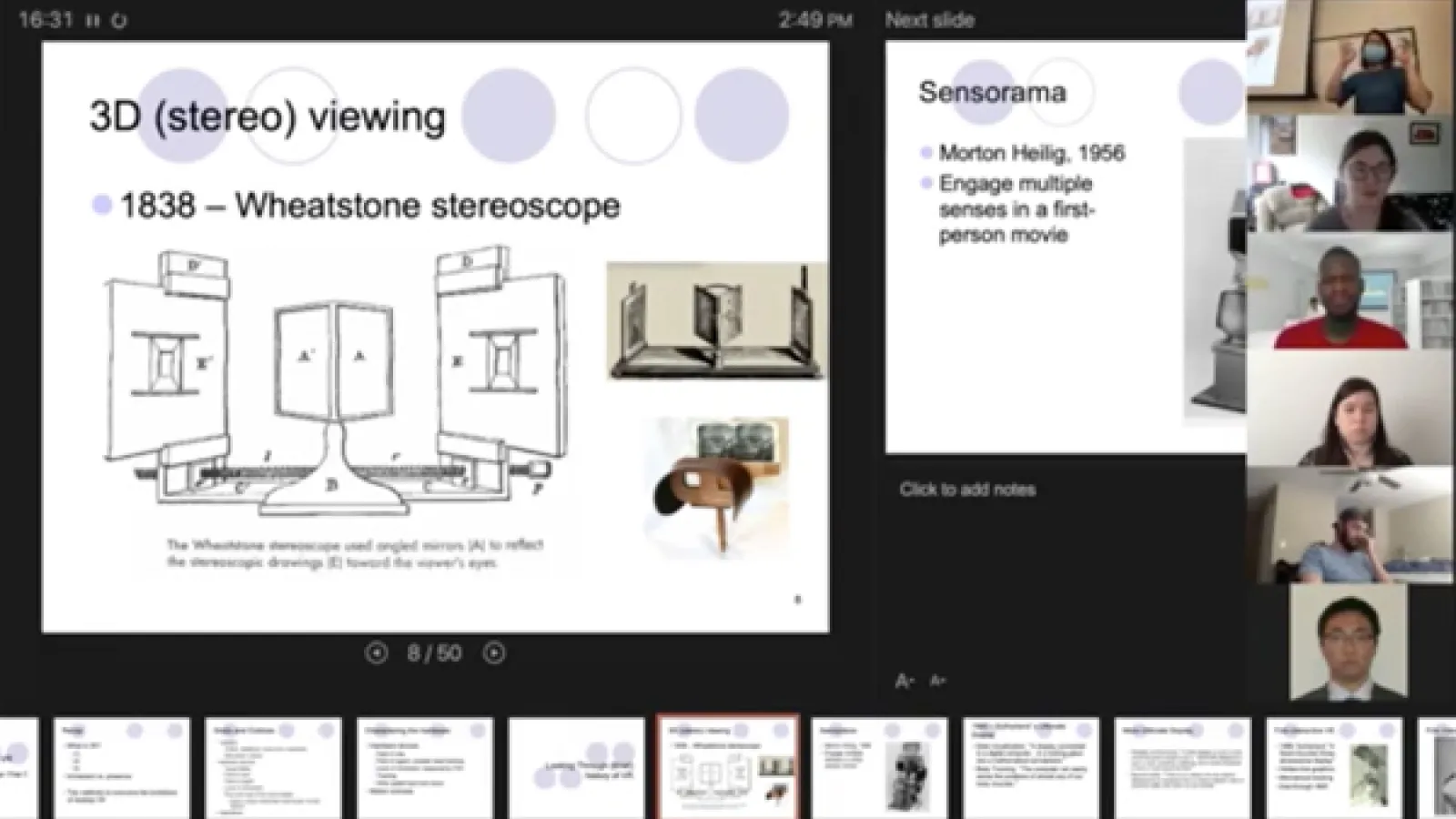Select video tile of man in suit
1456x819 pixels.
(1350, 642)
